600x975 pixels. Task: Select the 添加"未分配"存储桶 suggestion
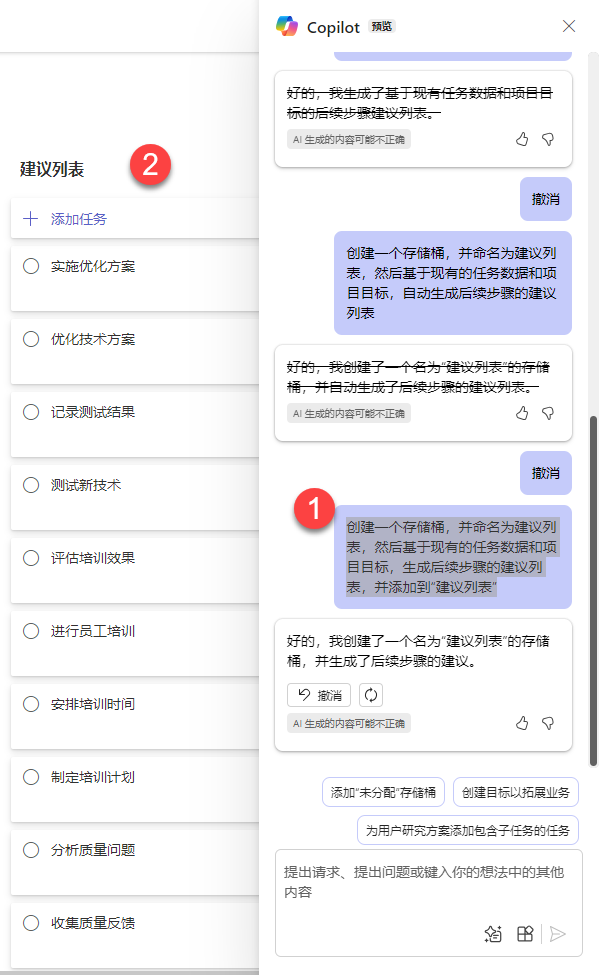pyautogui.click(x=383, y=792)
